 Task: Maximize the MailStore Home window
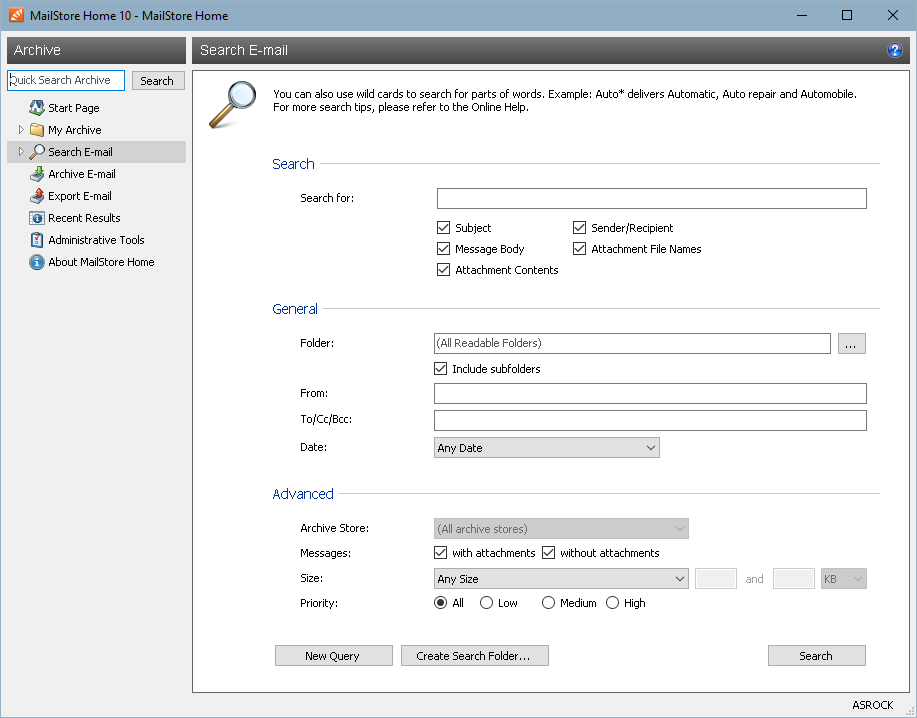click(847, 15)
